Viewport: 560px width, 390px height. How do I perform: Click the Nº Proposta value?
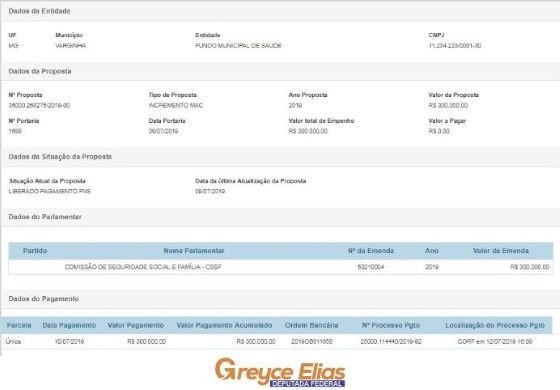click(x=39, y=105)
